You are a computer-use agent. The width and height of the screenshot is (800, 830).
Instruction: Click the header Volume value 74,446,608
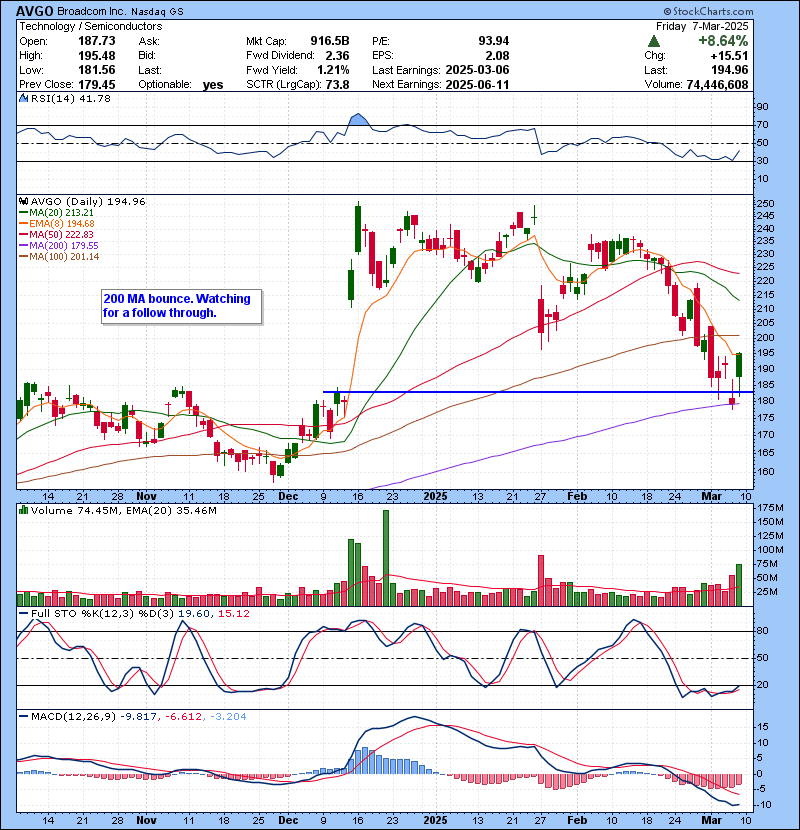(717, 84)
